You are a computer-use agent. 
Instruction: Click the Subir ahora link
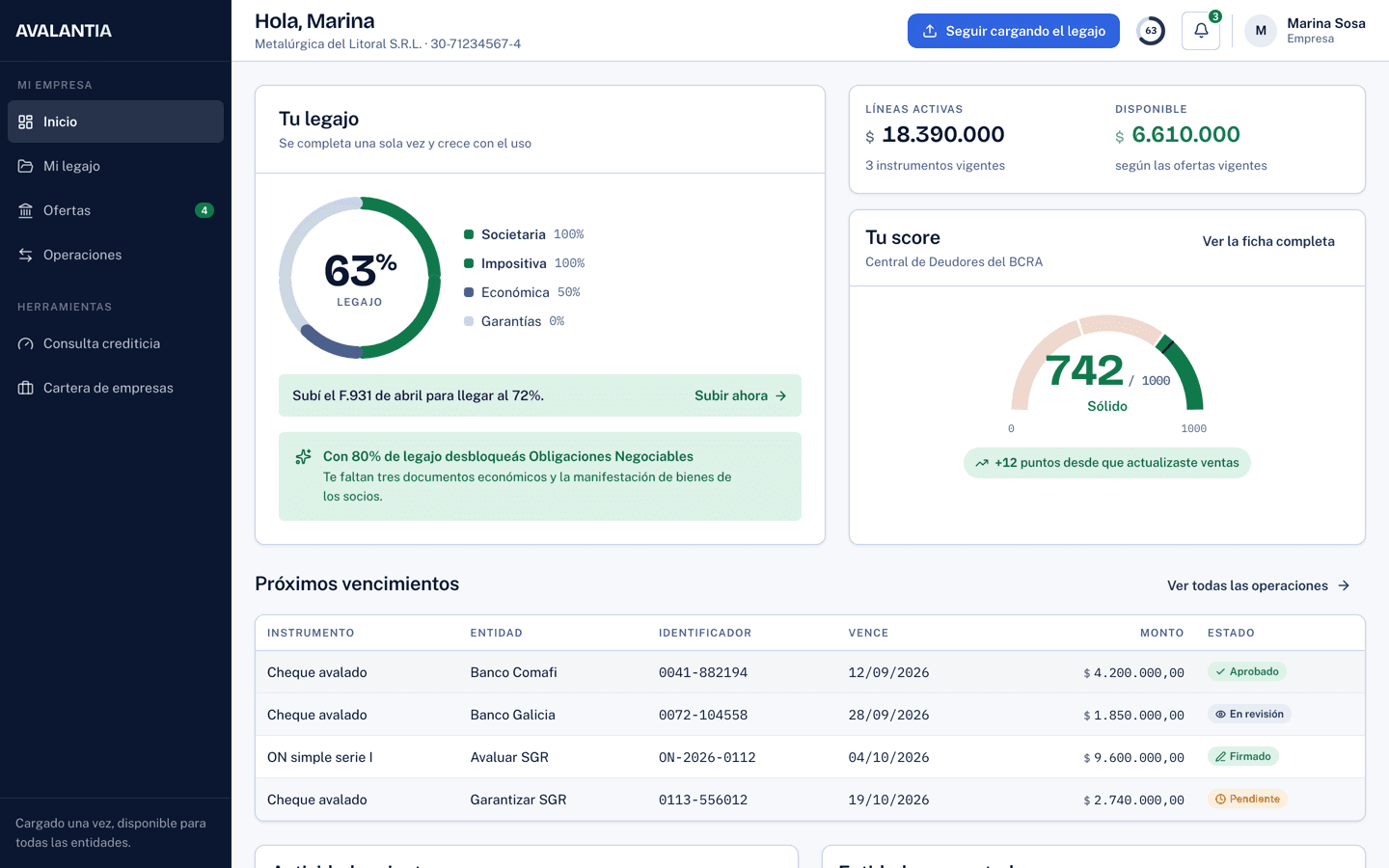741,395
